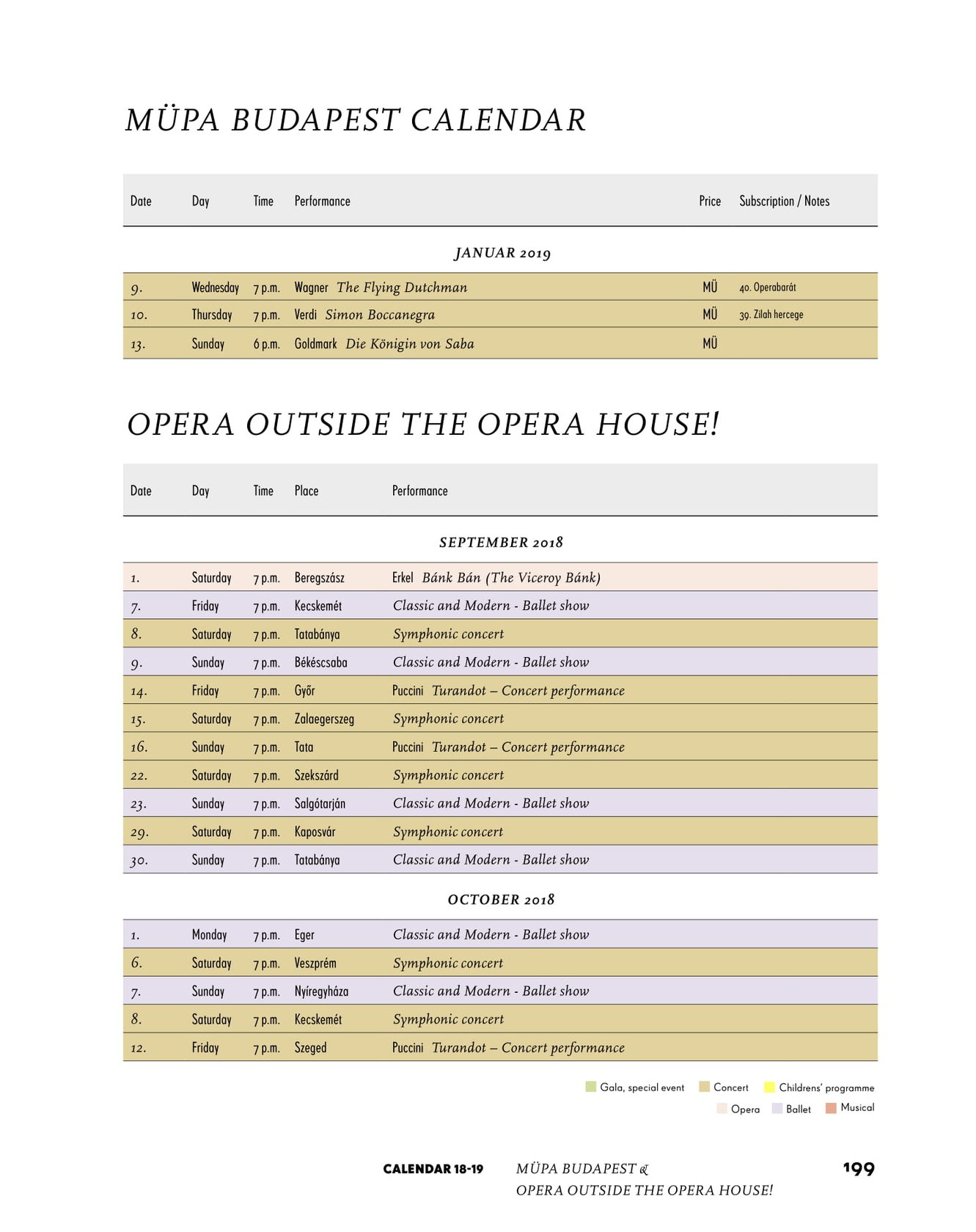Click the Subscription / Notes column header

tap(784, 201)
